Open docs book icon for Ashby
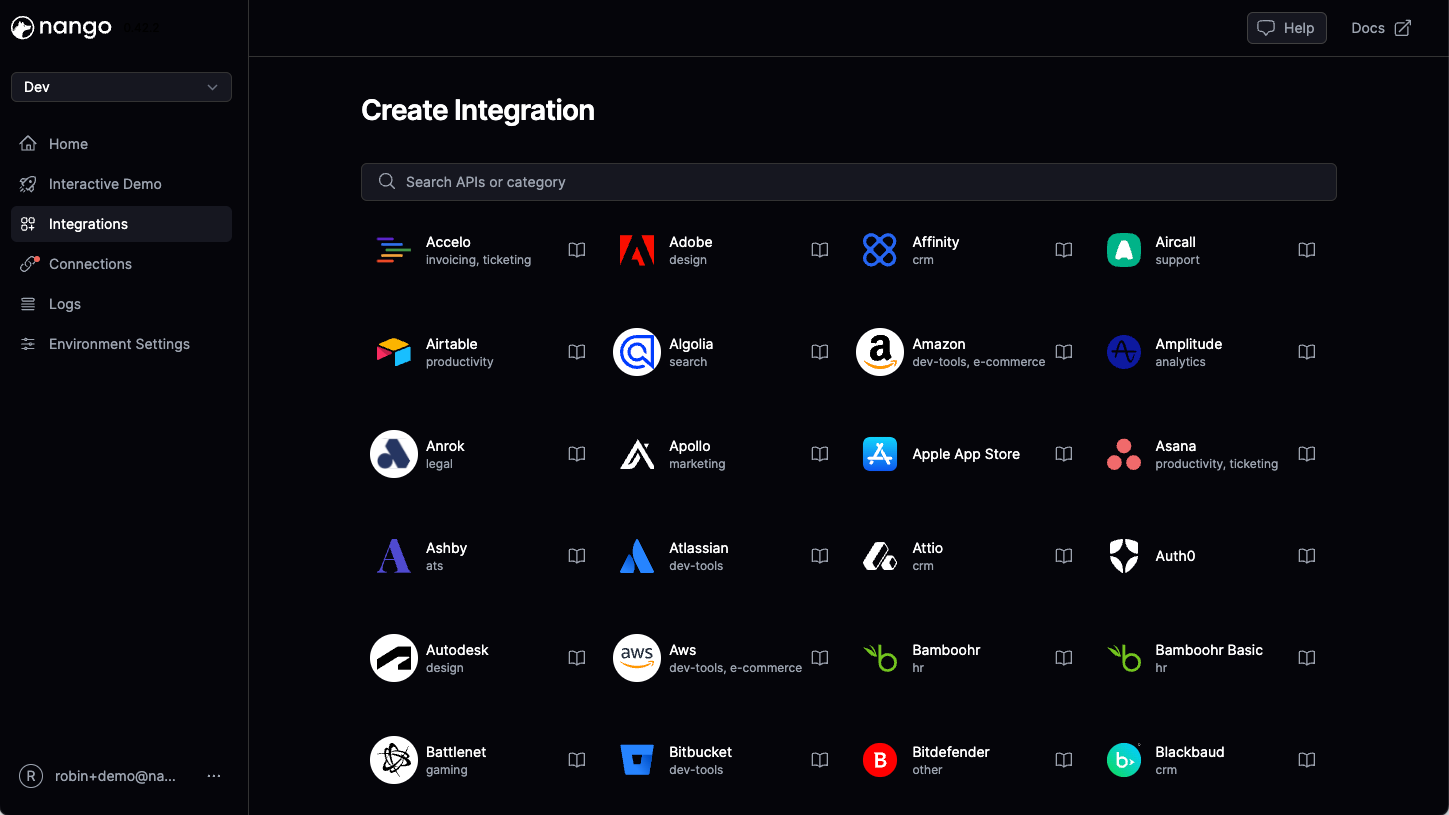This screenshot has width=1449, height=815. (x=577, y=556)
